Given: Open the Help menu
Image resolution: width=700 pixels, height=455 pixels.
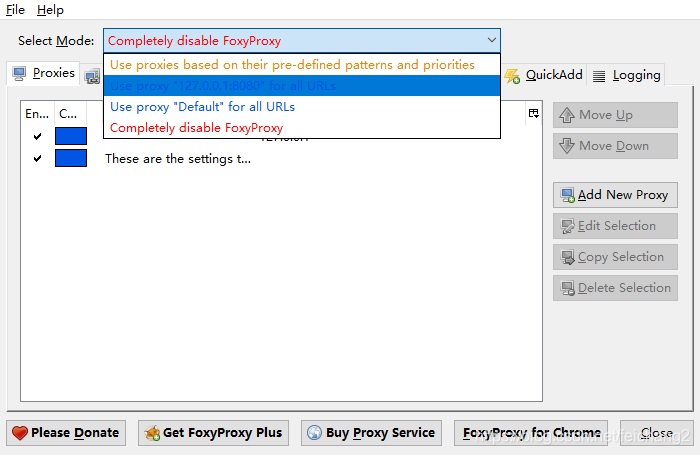Looking at the screenshot, I should point(50,9).
